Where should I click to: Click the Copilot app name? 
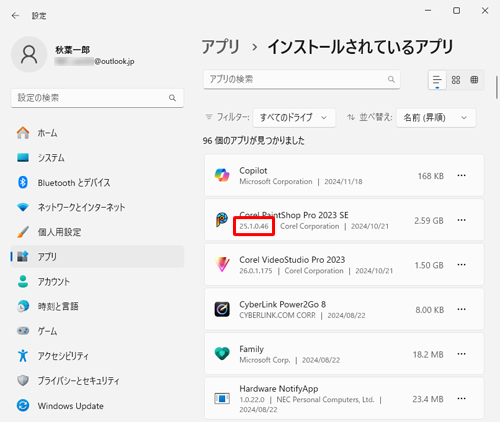pos(253,171)
